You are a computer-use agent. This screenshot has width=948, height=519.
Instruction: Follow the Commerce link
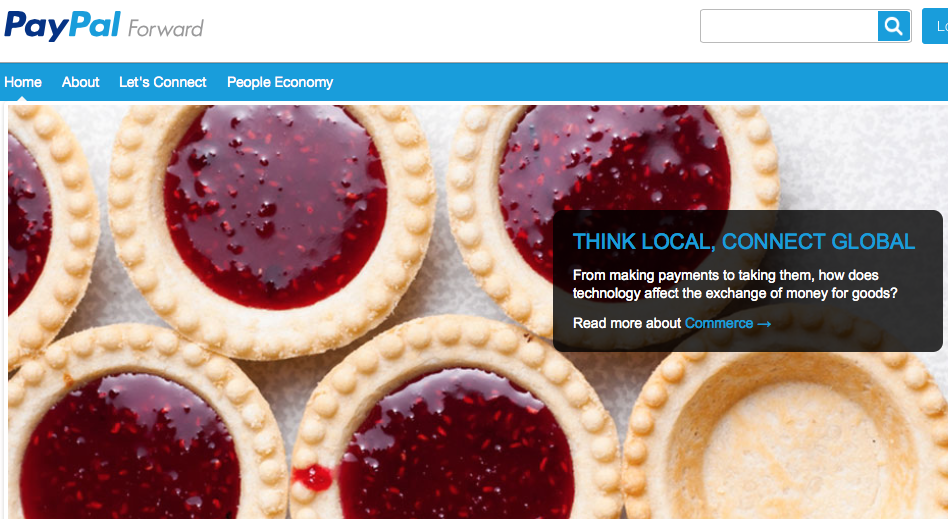719,323
